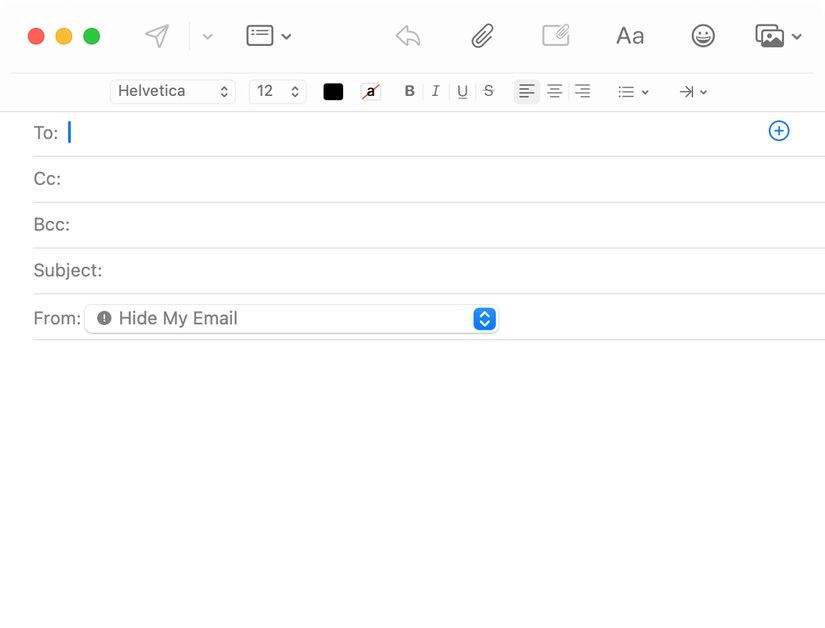The width and height of the screenshot is (825, 628).
Task: Attach a file using the paperclip icon
Action: (481, 35)
